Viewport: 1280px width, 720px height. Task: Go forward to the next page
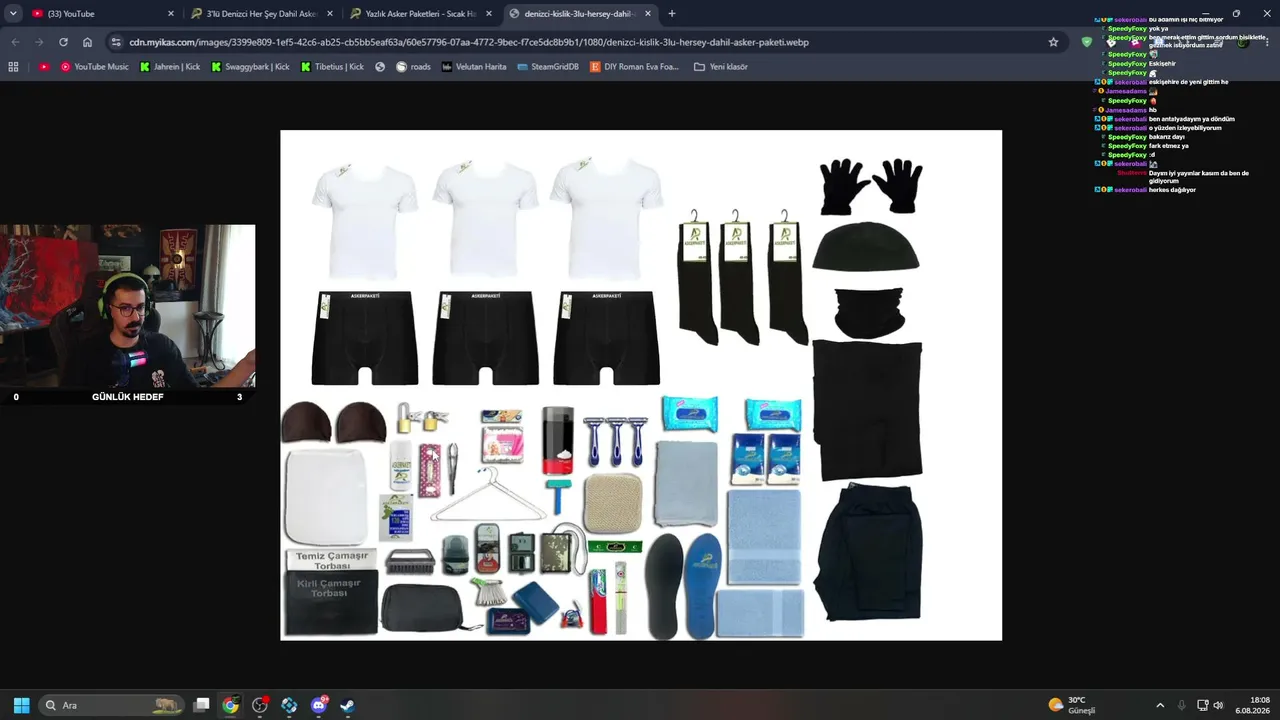coord(39,42)
